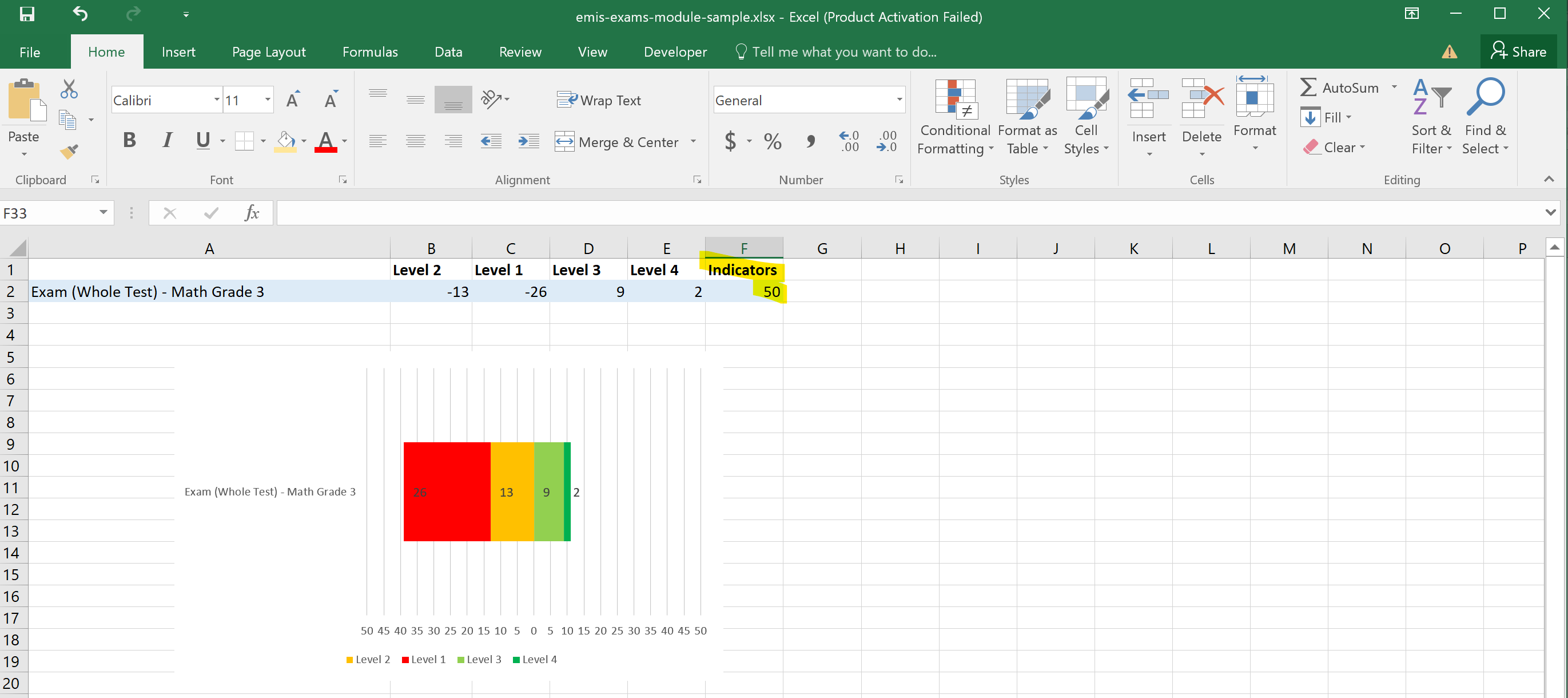Screen dimensions: 1568x698
Task: Click the Save icon in title bar
Action: 27,14
